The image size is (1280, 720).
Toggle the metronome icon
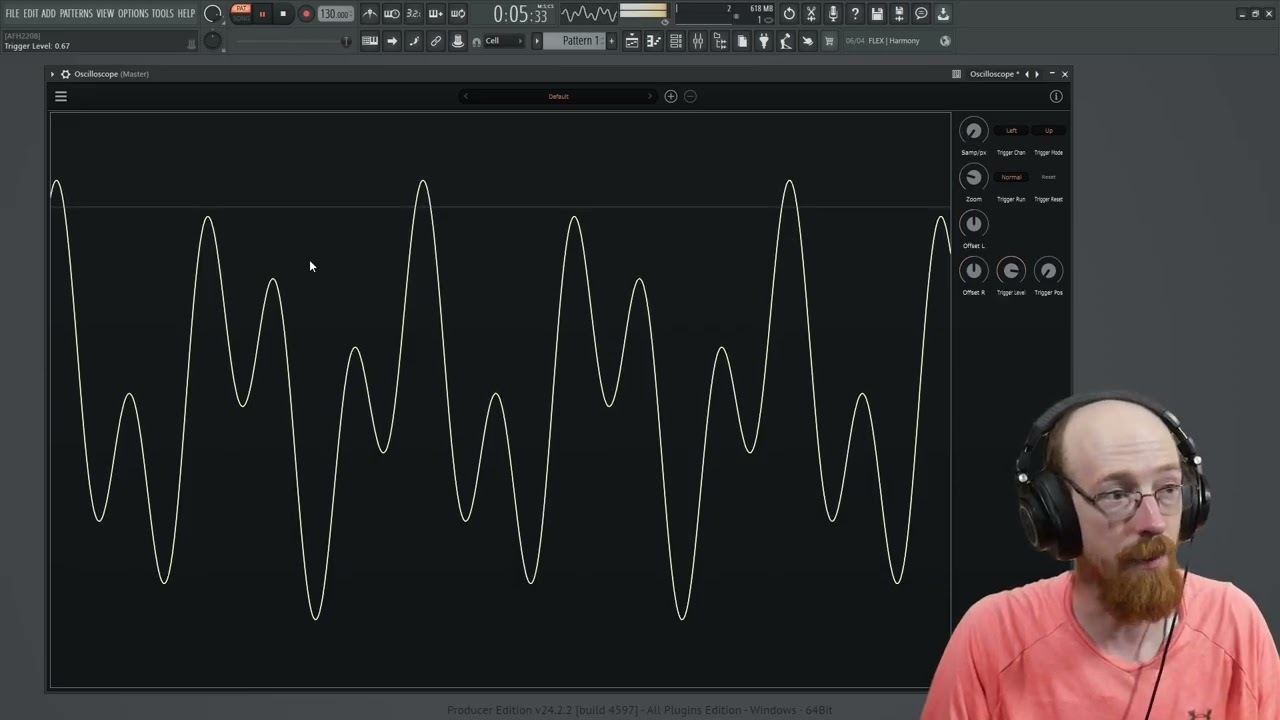370,14
